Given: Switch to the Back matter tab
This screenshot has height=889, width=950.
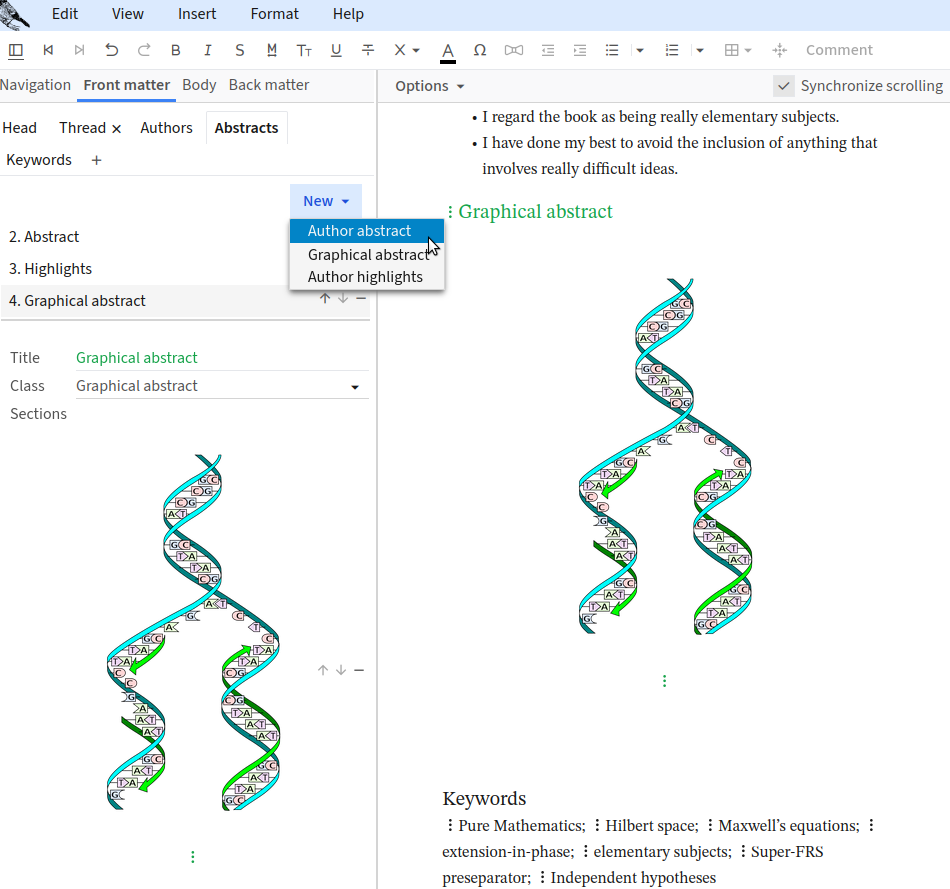Looking at the screenshot, I should coord(268,85).
